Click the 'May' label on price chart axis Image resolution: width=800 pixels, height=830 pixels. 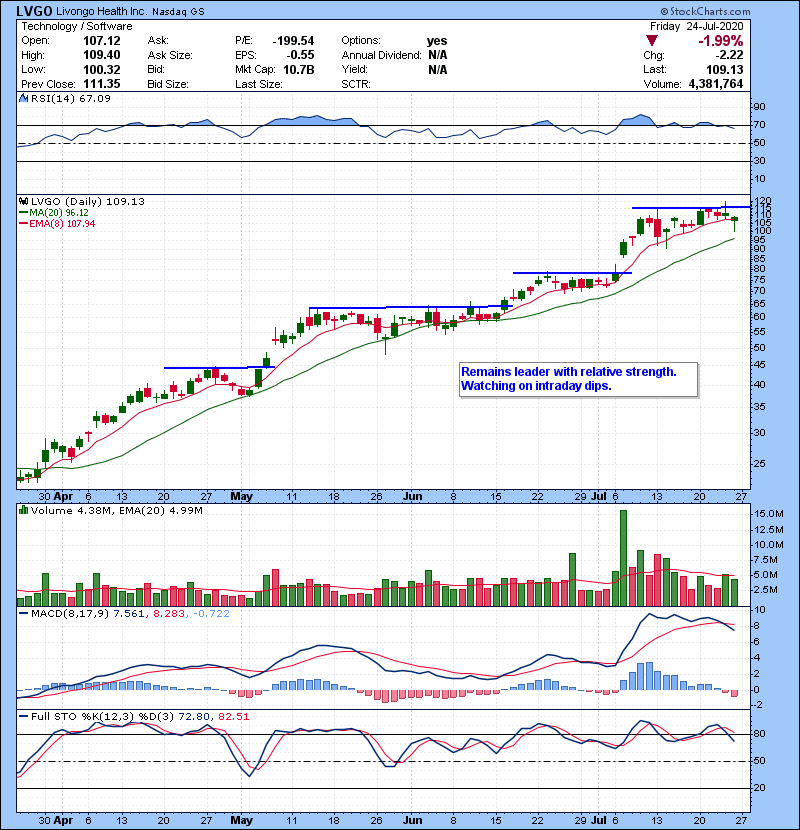pos(241,497)
